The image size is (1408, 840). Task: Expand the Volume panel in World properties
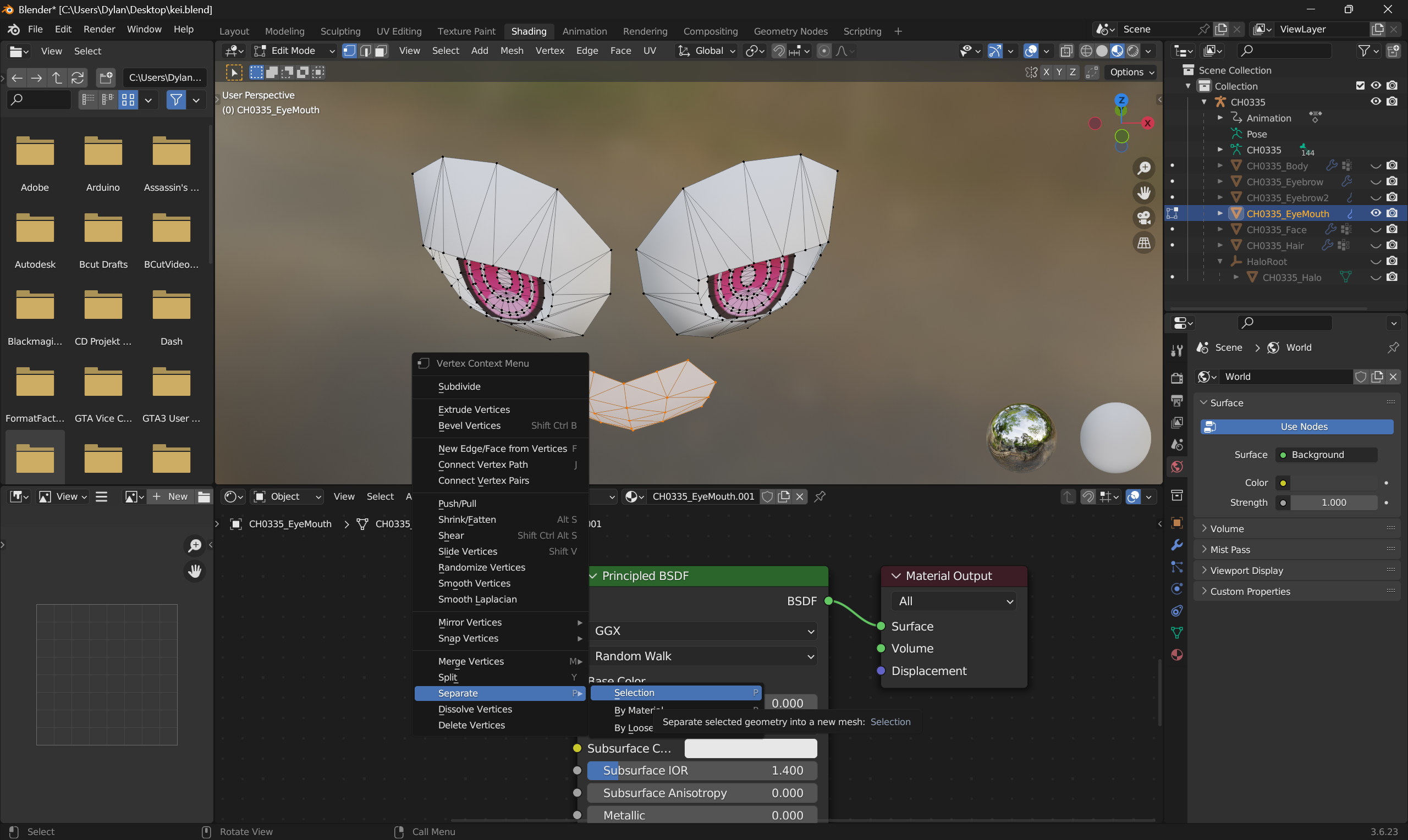point(1226,529)
